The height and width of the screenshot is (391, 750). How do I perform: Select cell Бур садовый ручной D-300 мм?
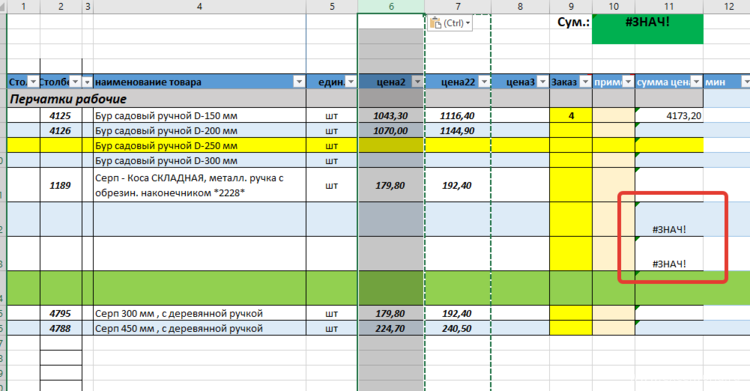[199, 160]
